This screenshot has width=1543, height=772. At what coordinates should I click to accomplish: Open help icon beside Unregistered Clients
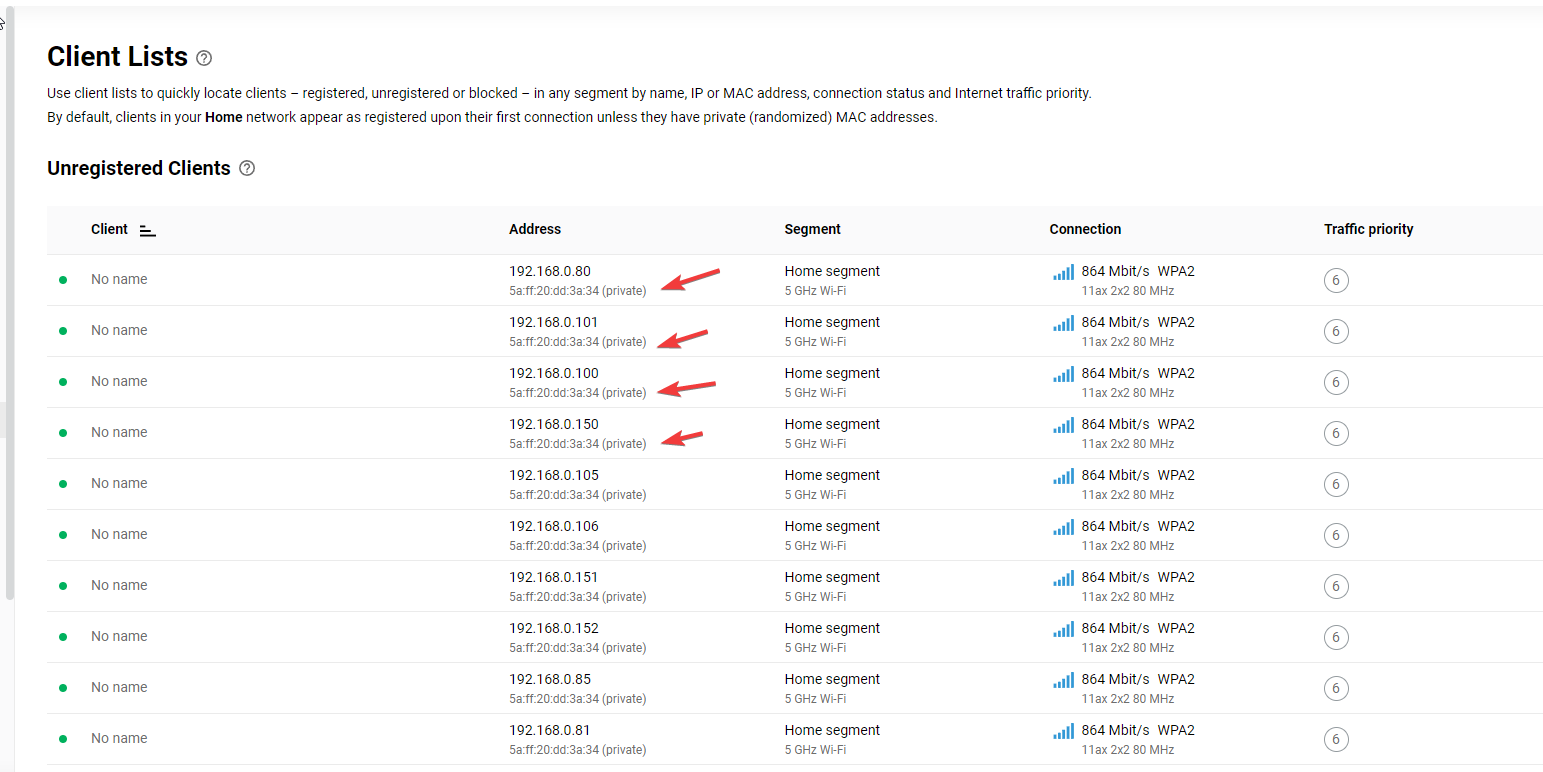(247, 168)
